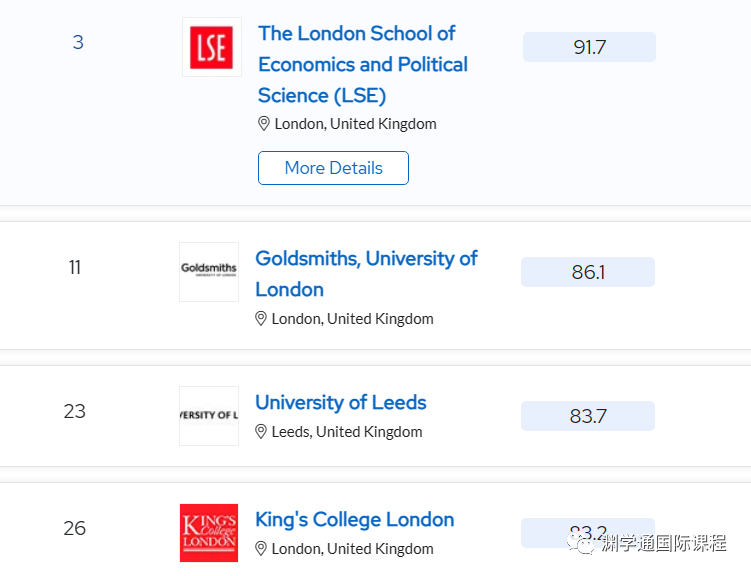Click rank number 11 for Goldsmiths
Viewport: 751px width, 576px height.
75,267
